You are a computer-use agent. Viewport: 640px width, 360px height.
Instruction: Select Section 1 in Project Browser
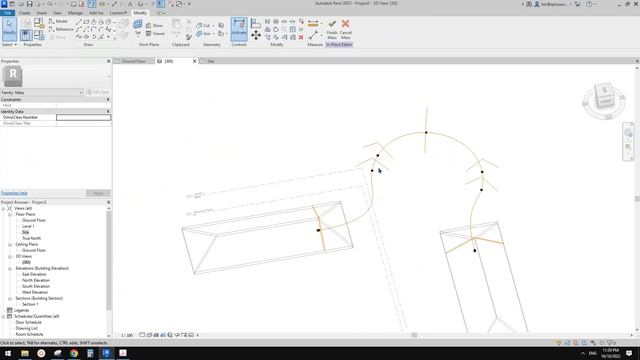coord(30,304)
